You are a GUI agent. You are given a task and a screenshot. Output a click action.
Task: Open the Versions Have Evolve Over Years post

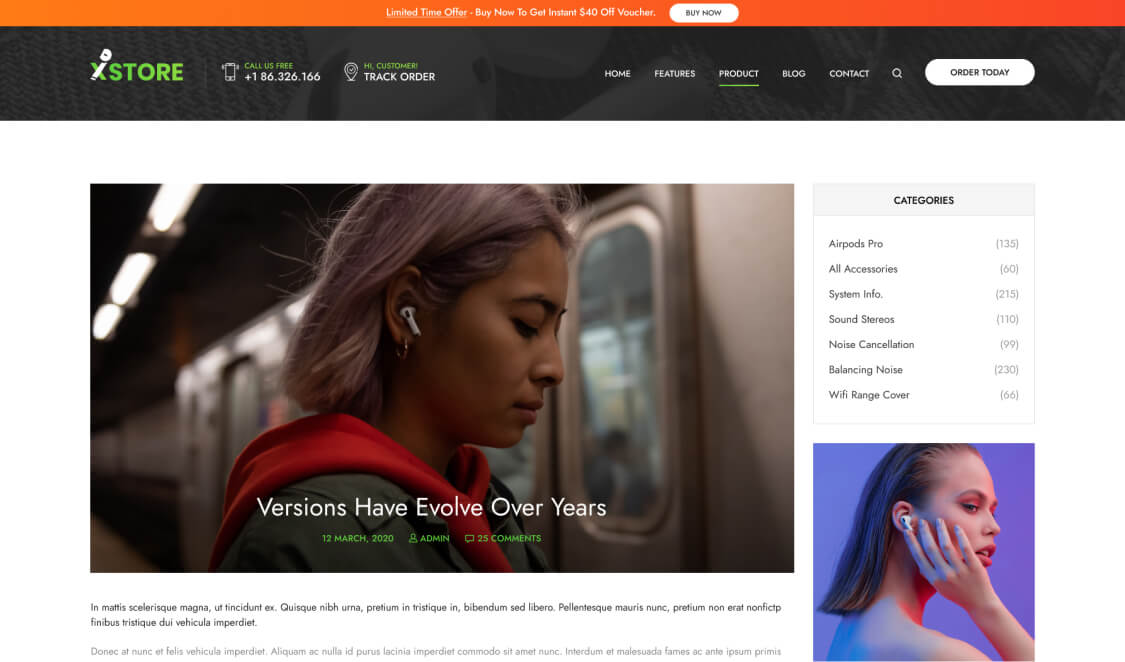point(431,507)
